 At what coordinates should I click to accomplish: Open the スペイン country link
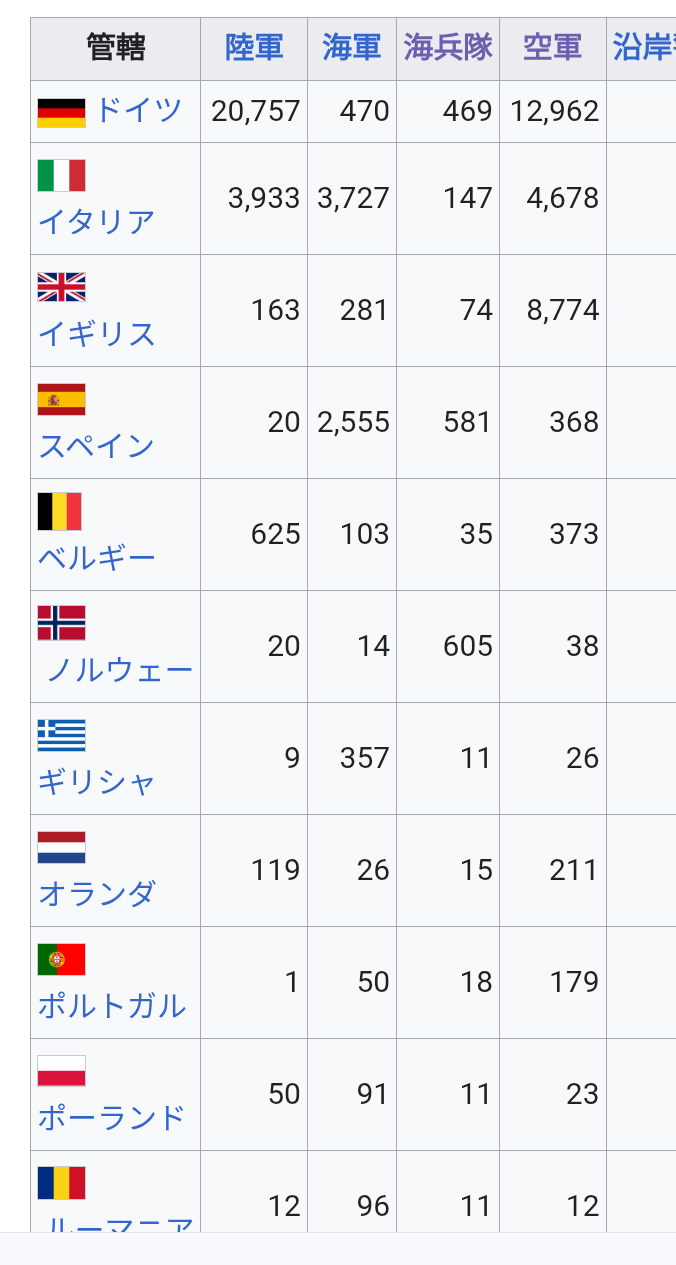pyautogui.click(x=97, y=445)
